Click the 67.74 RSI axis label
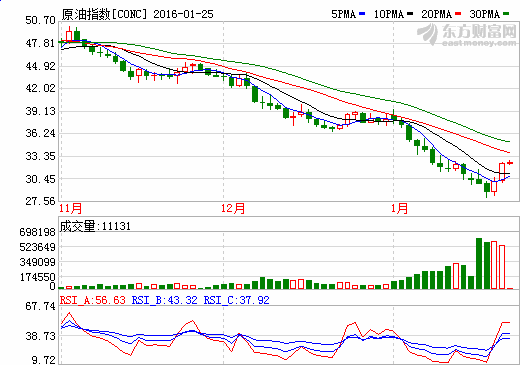 (x=40, y=306)
